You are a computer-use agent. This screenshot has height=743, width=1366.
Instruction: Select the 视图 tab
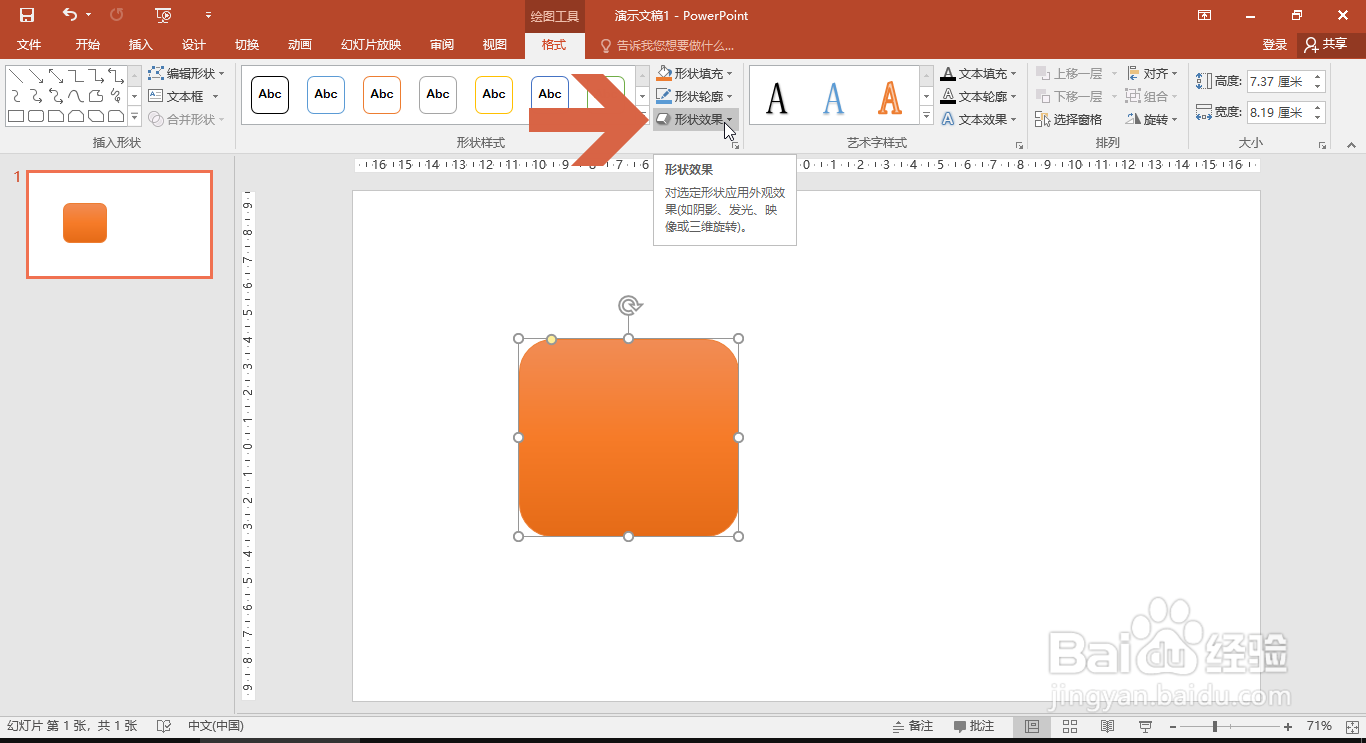coord(495,45)
